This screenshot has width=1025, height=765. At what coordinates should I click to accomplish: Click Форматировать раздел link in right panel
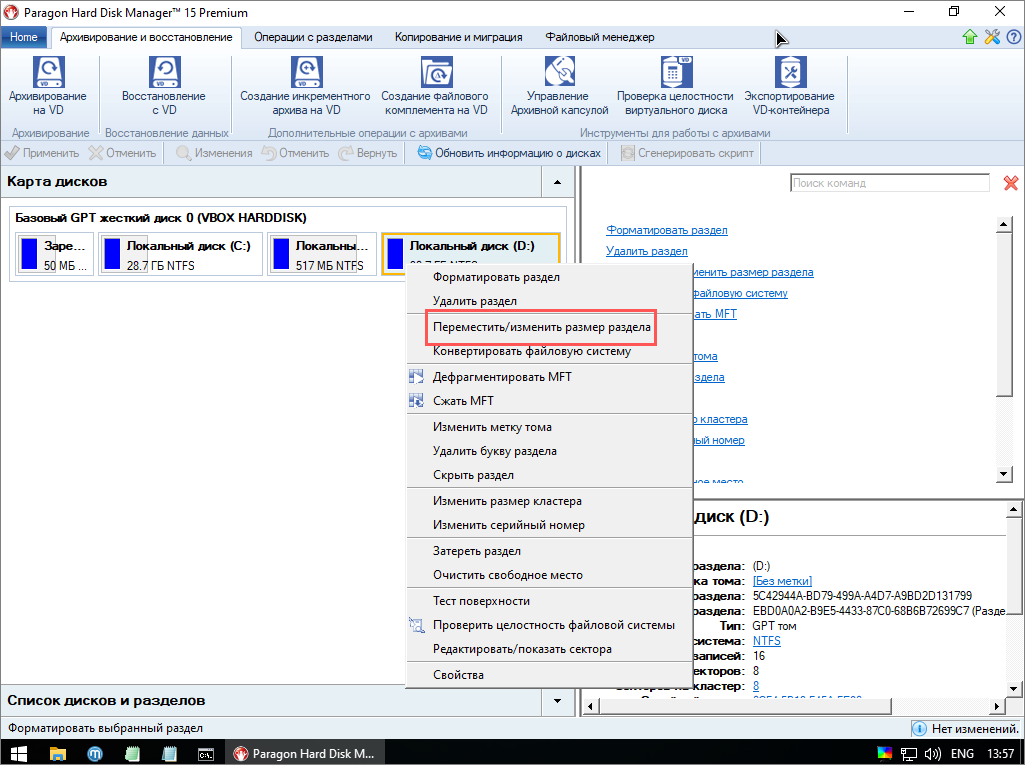tap(667, 230)
